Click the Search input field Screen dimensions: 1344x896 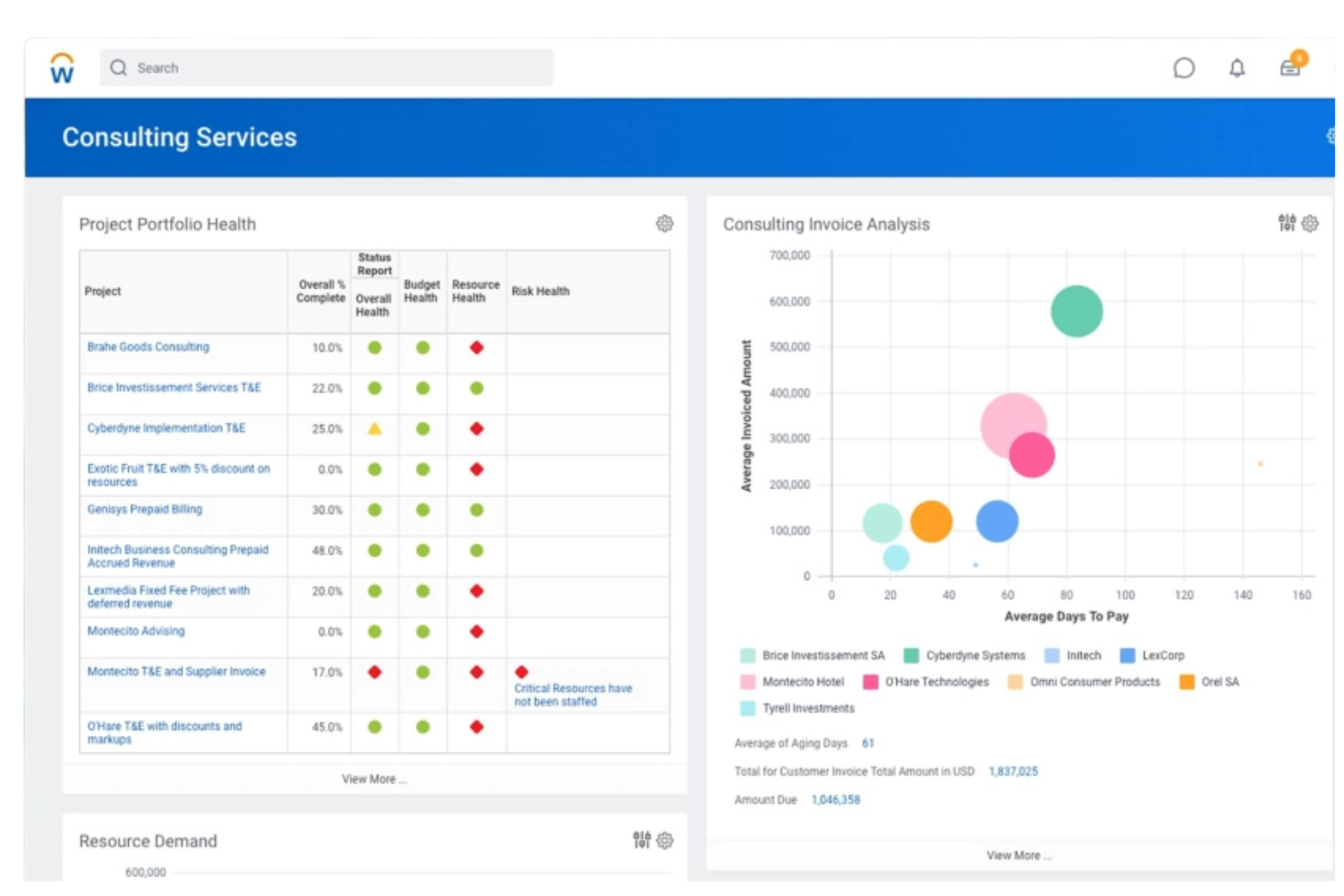pos(326,68)
